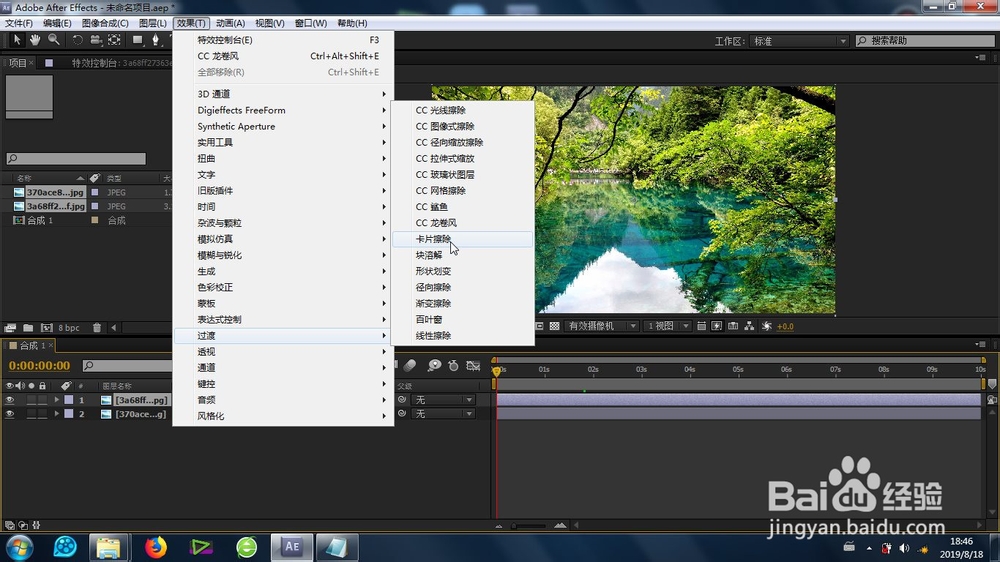Select the Pan Behind tool
The image size is (1000, 562).
(x=114, y=40)
